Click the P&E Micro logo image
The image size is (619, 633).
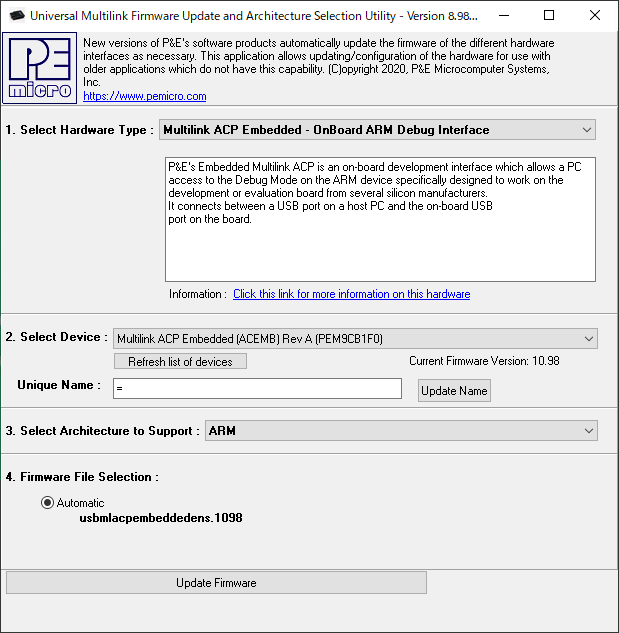[40, 68]
